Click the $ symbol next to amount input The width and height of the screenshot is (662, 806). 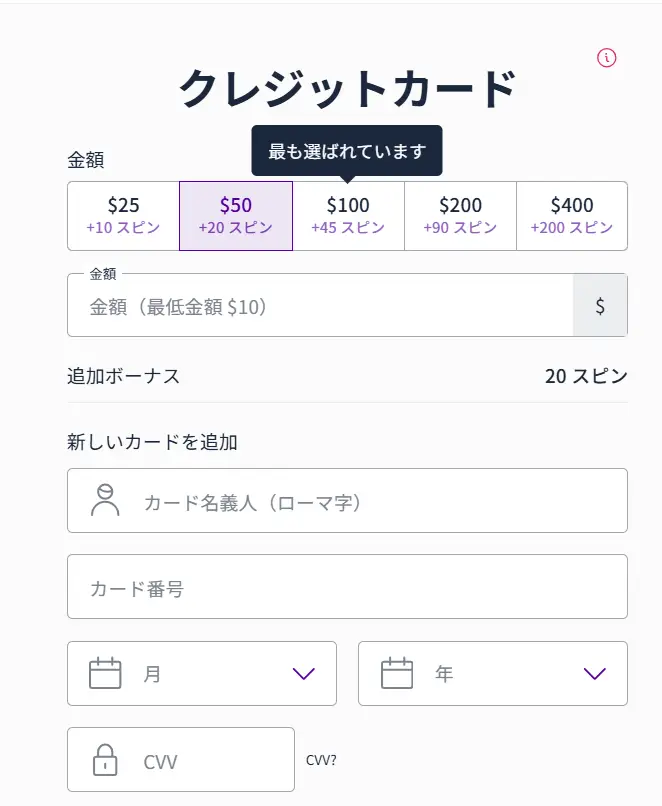[601, 305]
